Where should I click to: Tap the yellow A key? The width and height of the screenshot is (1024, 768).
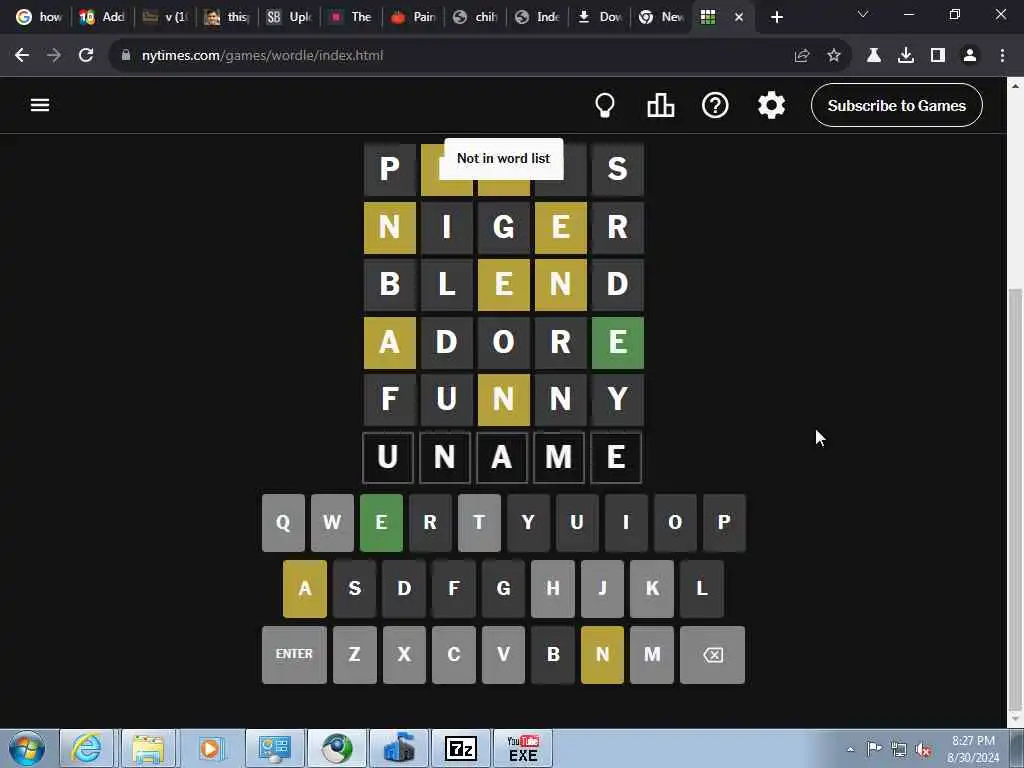[x=305, y=588]
